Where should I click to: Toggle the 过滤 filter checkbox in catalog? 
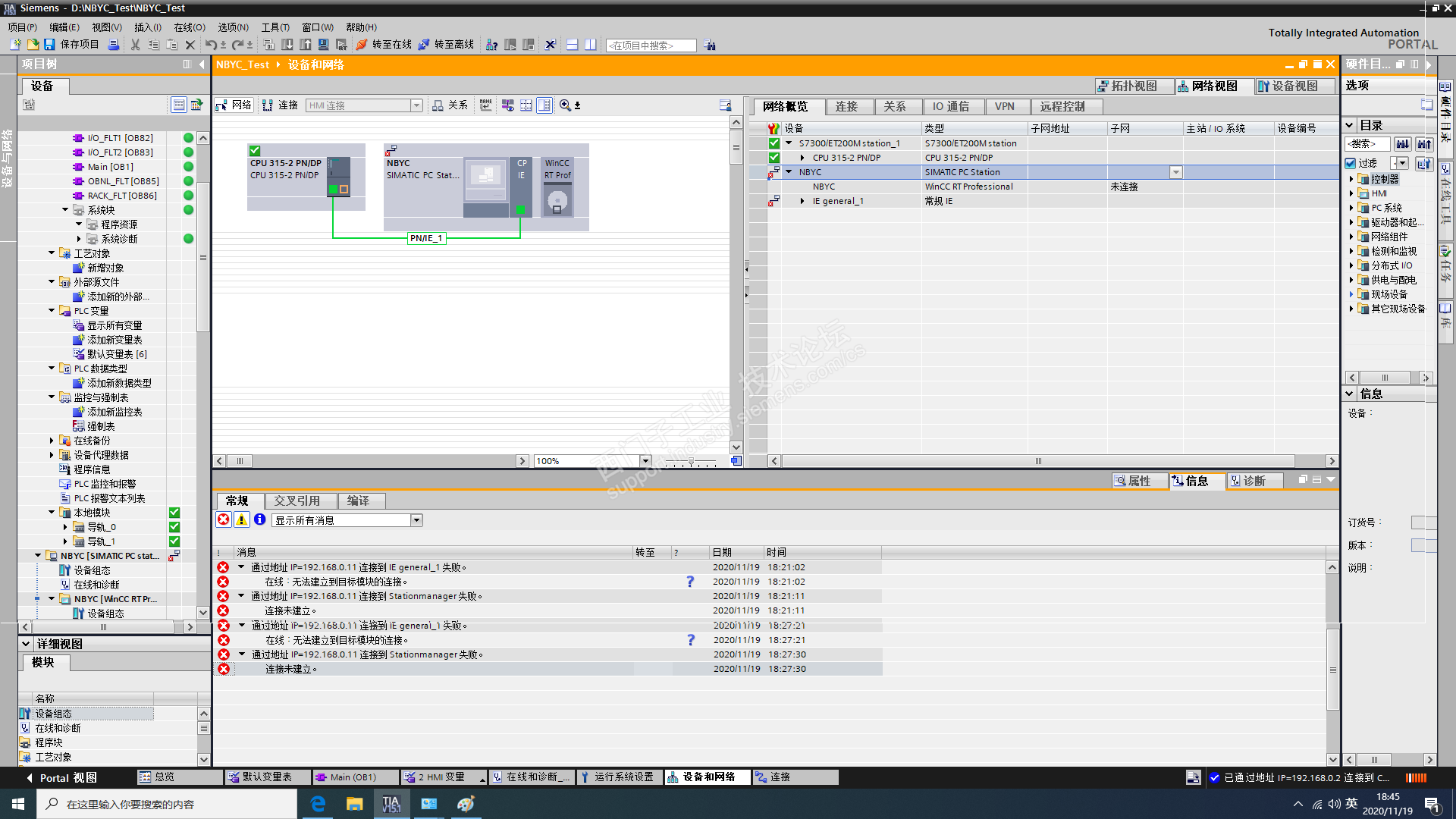pos(1351,163)
